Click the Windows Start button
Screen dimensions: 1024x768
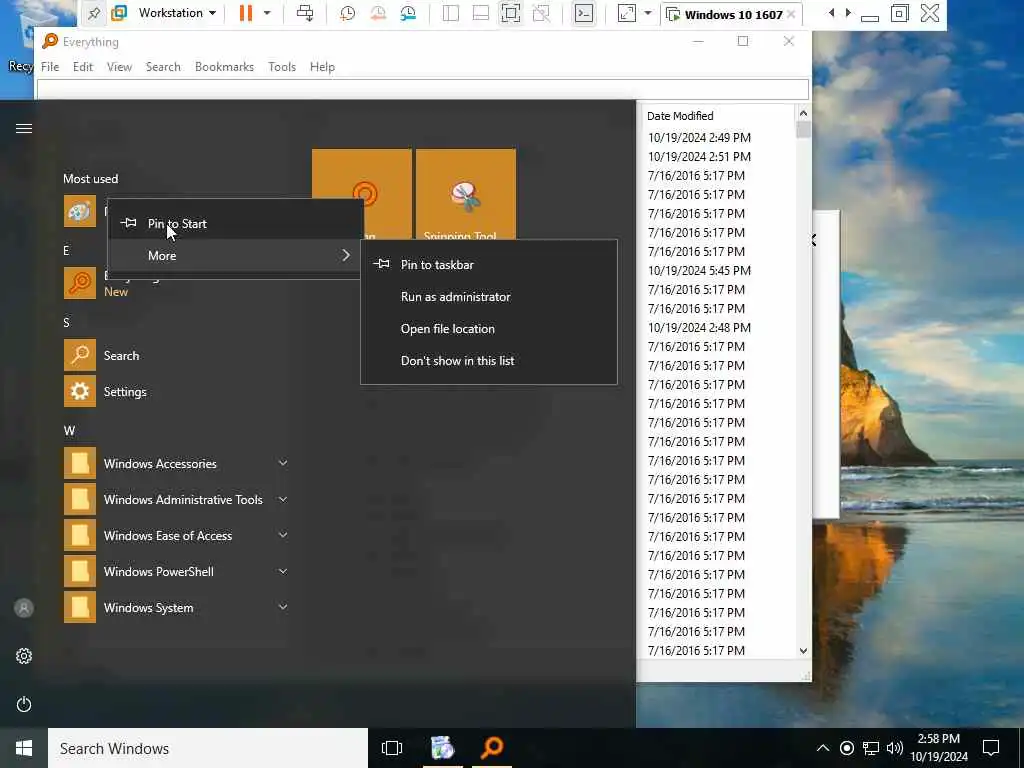click(24, 748)
